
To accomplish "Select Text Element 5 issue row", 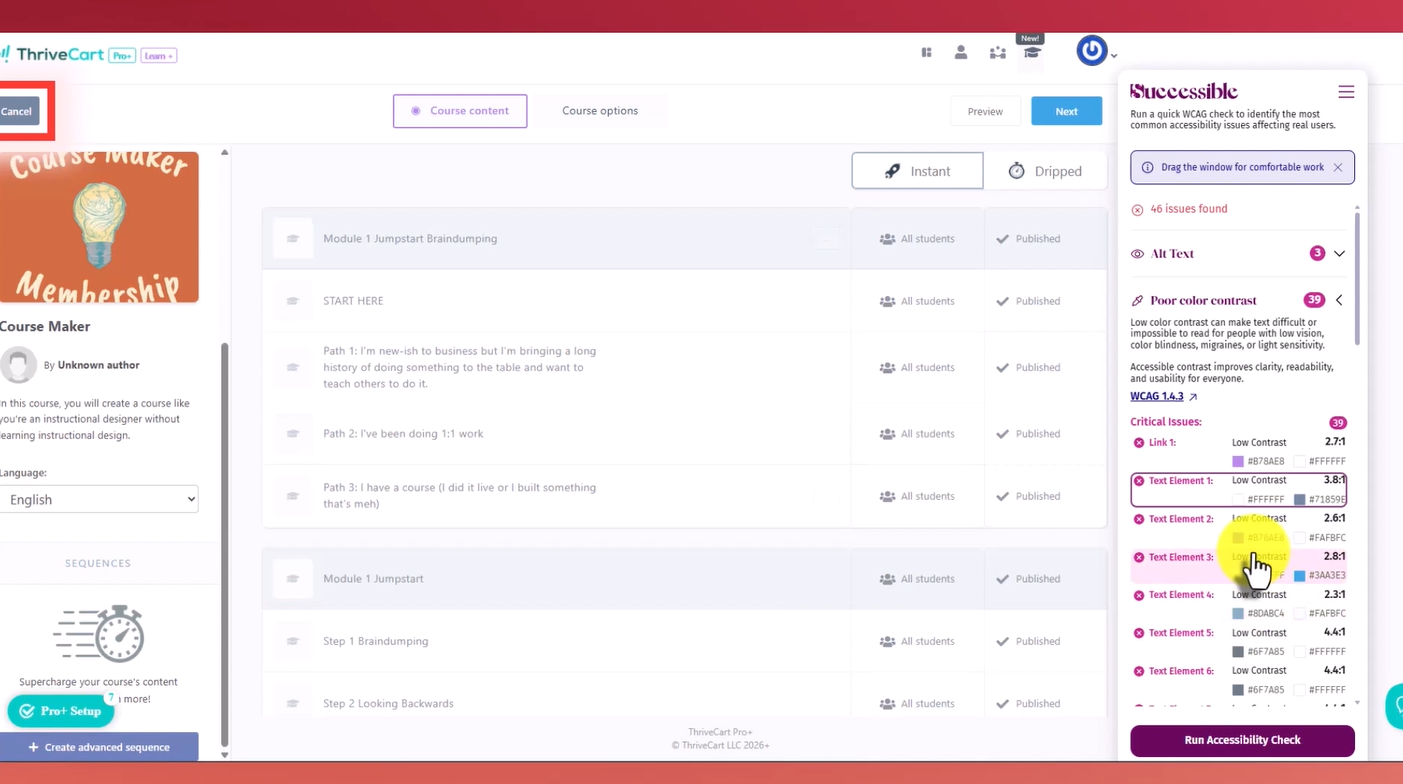I will [x=1238, y=642].
